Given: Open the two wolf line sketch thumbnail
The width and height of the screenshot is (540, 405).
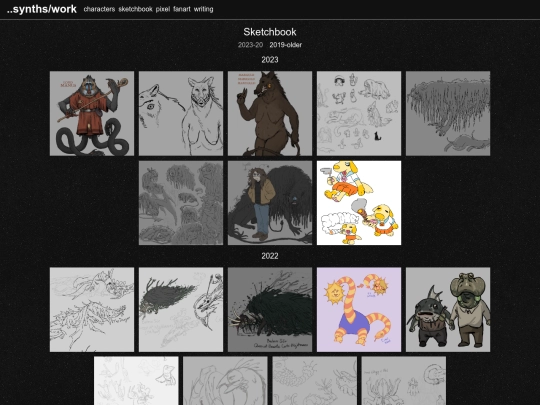Looking at the screenshot, I should click(181, 113).
